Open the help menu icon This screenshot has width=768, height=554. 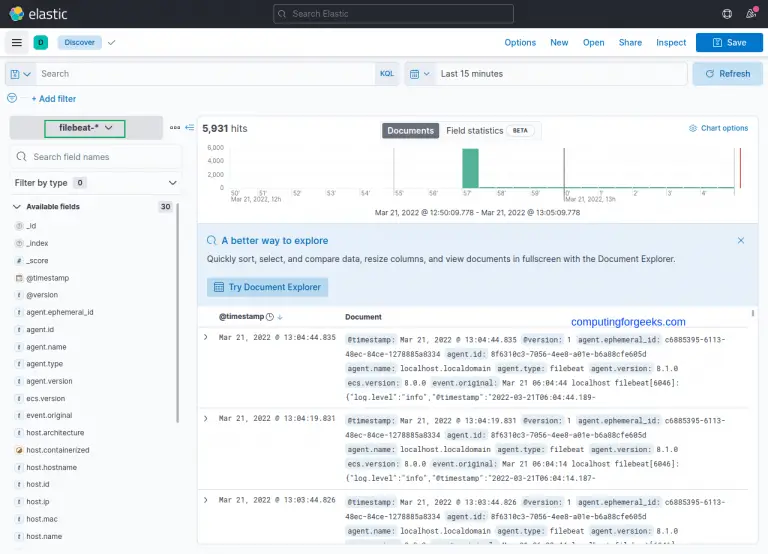pyautogui.click(x=727, y=14)
